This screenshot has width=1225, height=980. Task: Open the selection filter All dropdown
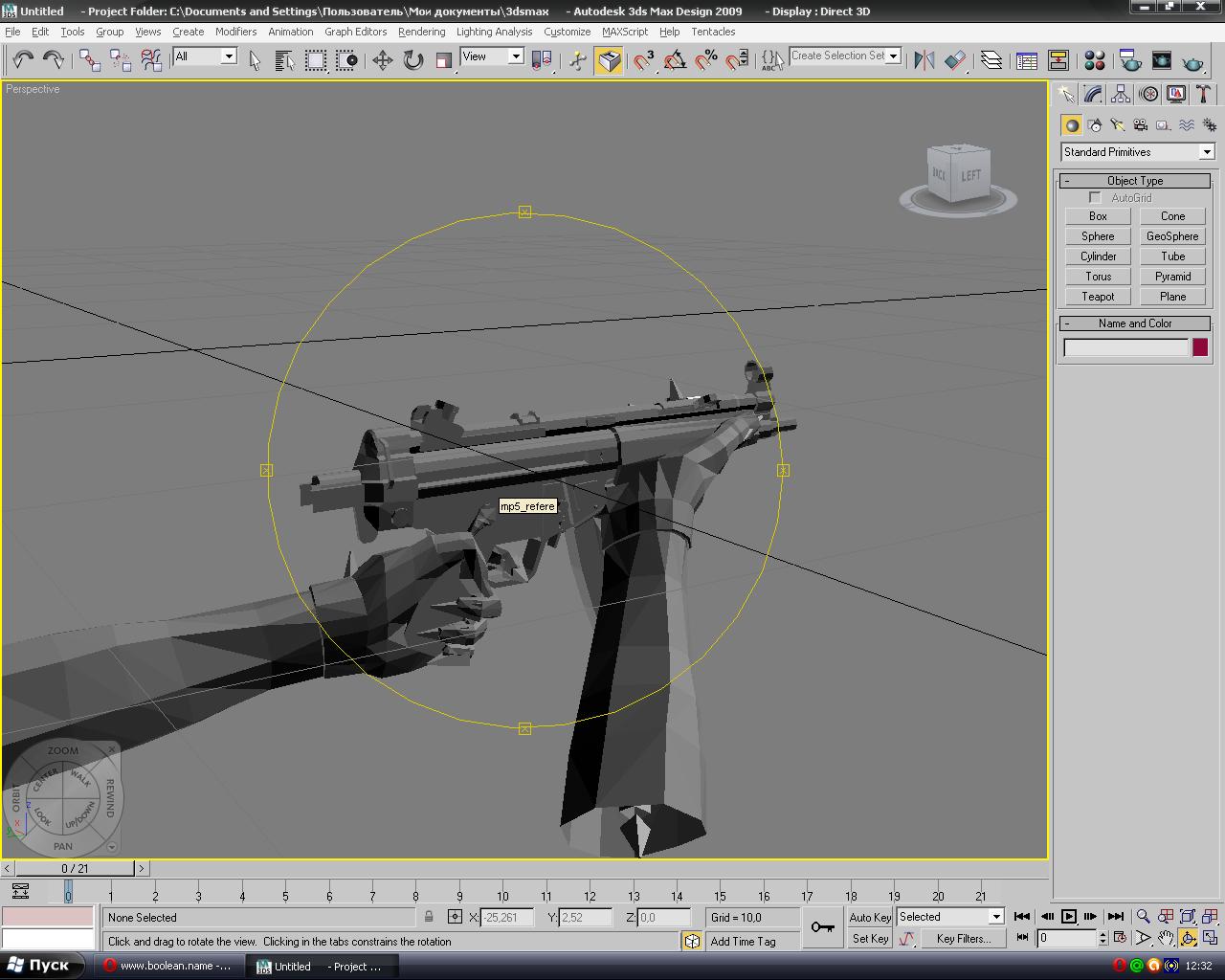coord(205,56)
